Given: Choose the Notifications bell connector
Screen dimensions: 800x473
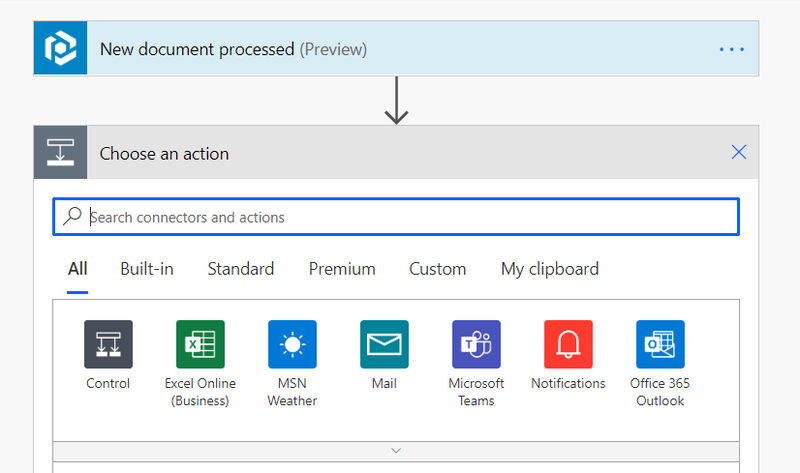Looking at the screenshot, I should 568,345.
